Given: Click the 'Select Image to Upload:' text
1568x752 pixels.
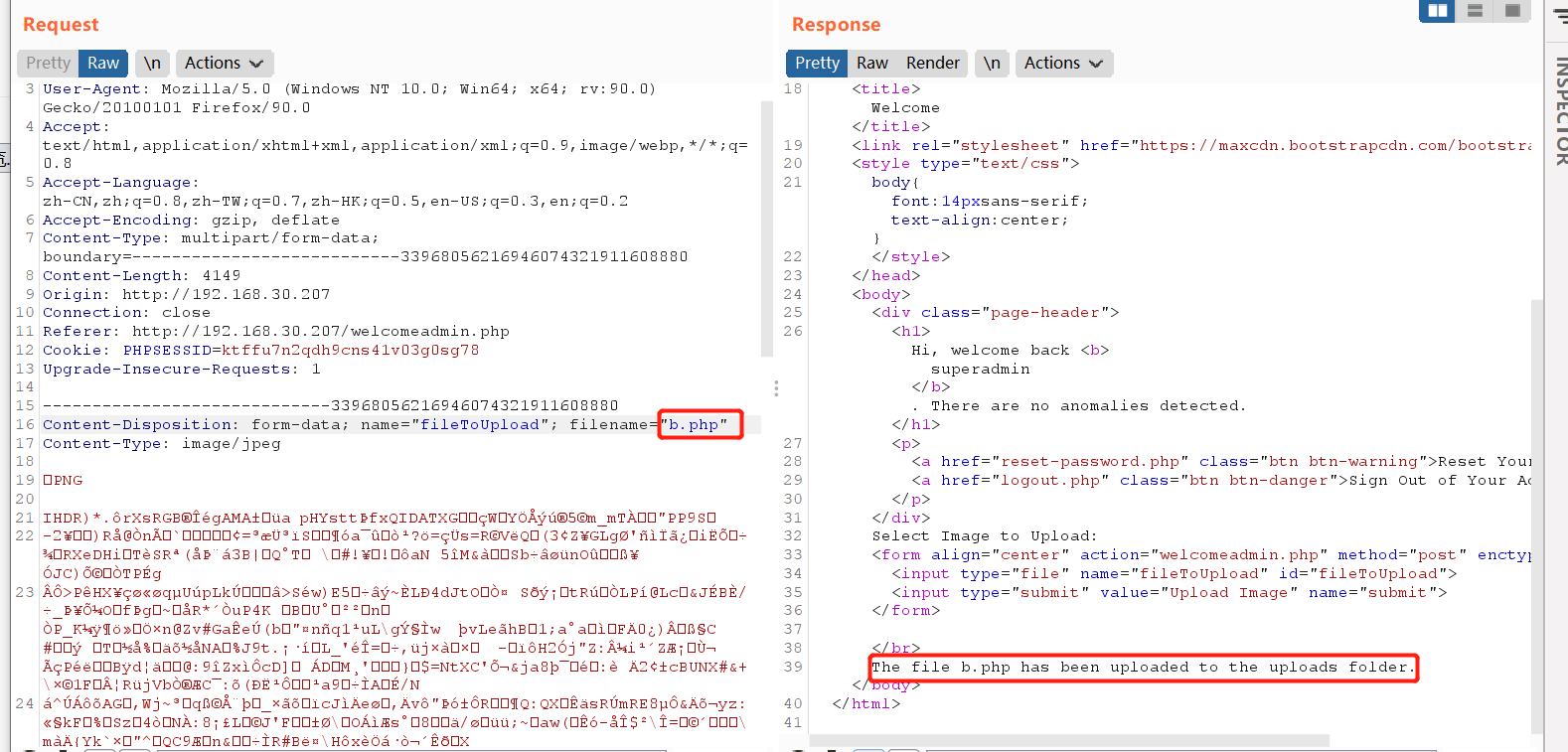Looking at the screenshot, I should [985, 535].
